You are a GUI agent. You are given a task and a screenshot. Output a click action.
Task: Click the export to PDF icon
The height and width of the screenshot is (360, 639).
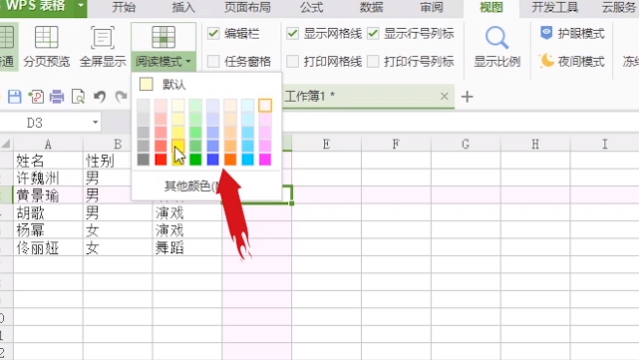[x=36, y=97]
